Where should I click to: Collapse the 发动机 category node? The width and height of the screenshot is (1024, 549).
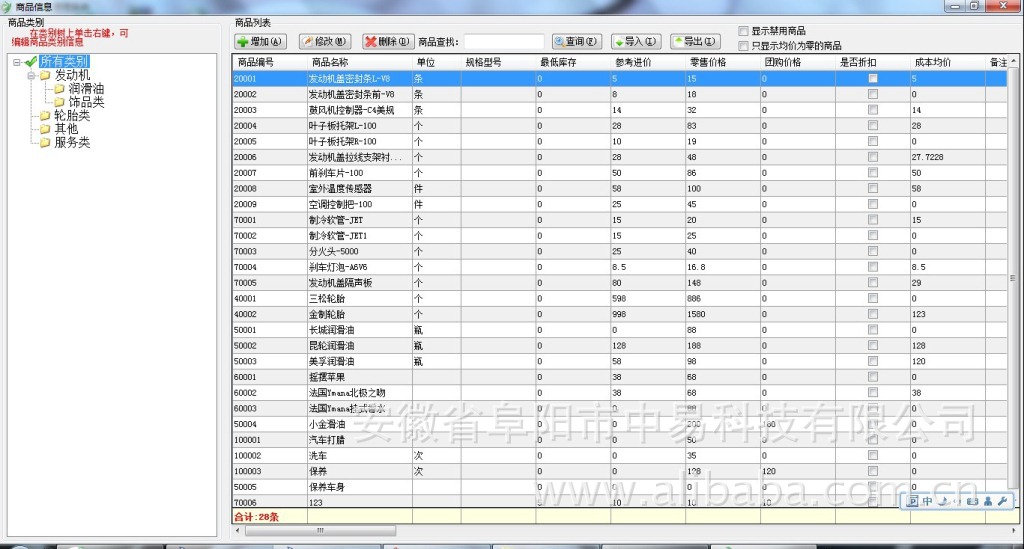point(31,76)
